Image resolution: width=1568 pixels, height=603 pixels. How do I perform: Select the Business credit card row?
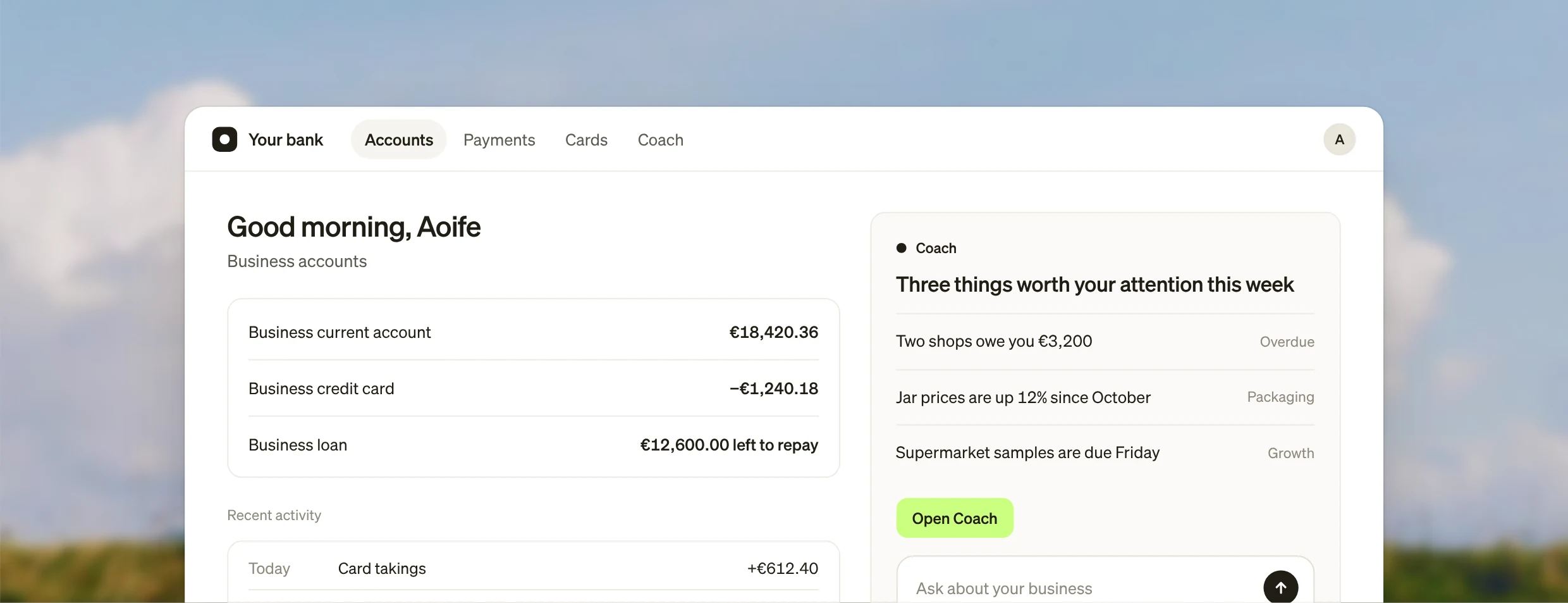pyautogui.click(x=533, y=389)
